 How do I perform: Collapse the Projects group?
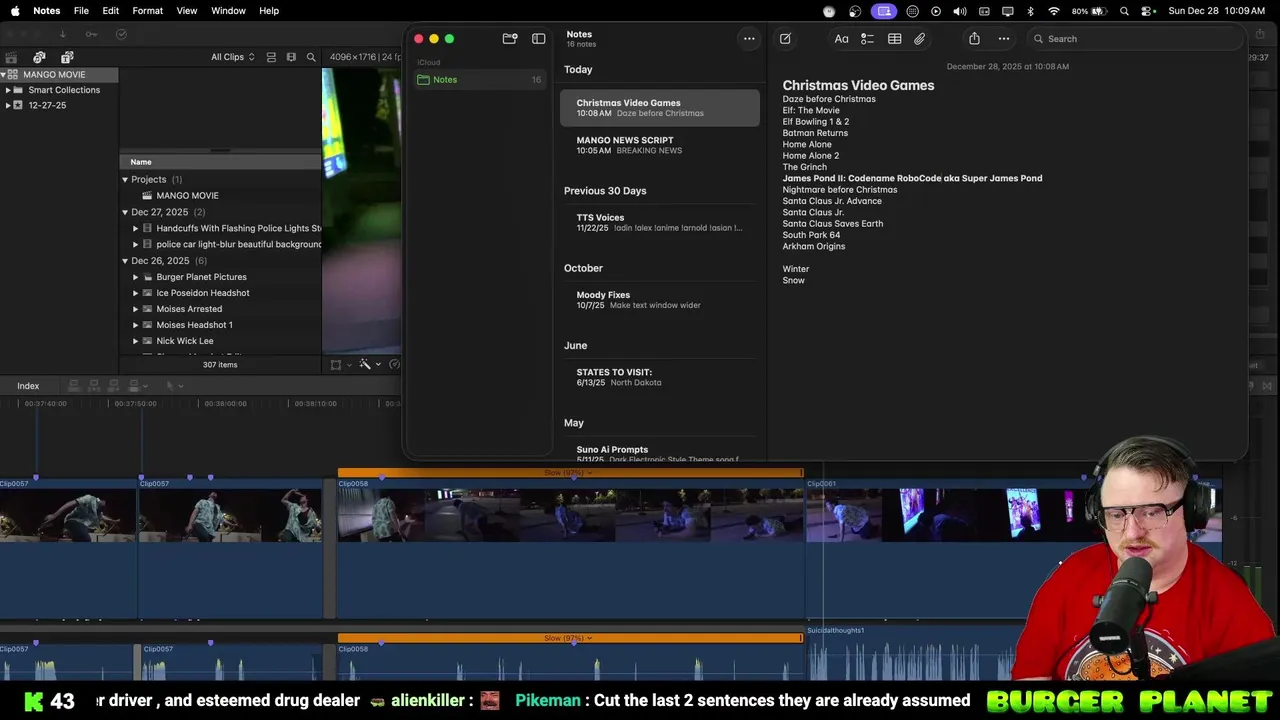(x=125, y=180)
